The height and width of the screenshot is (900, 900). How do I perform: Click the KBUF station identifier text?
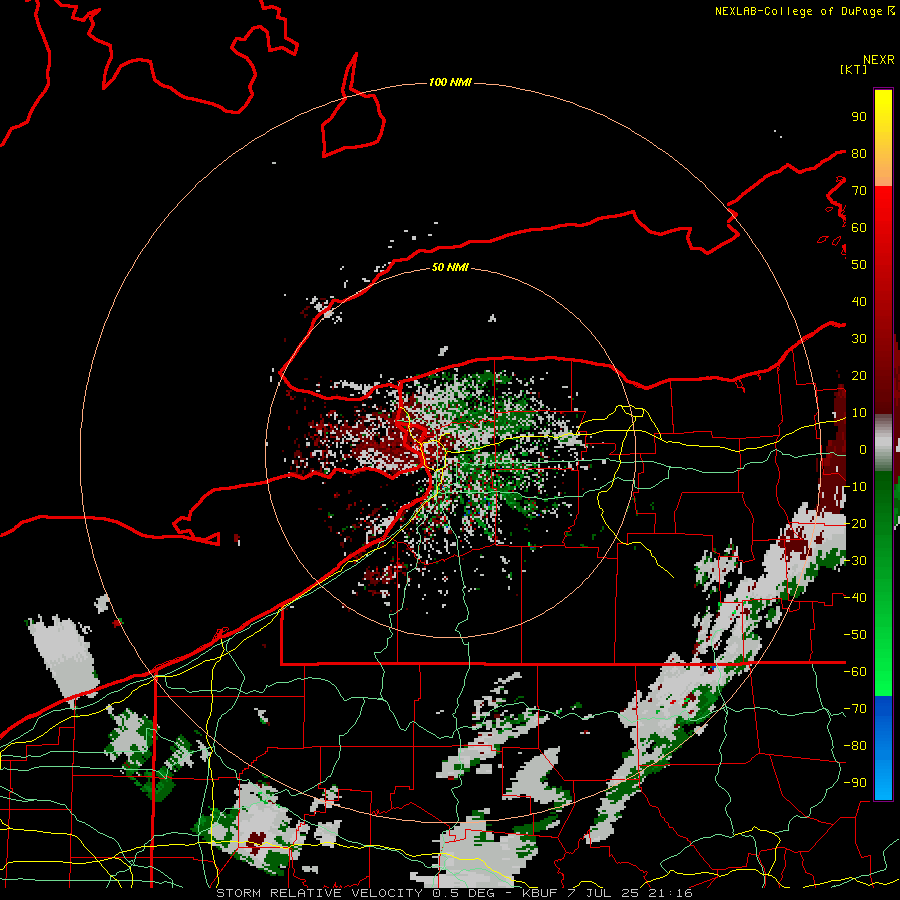point(540,893)
